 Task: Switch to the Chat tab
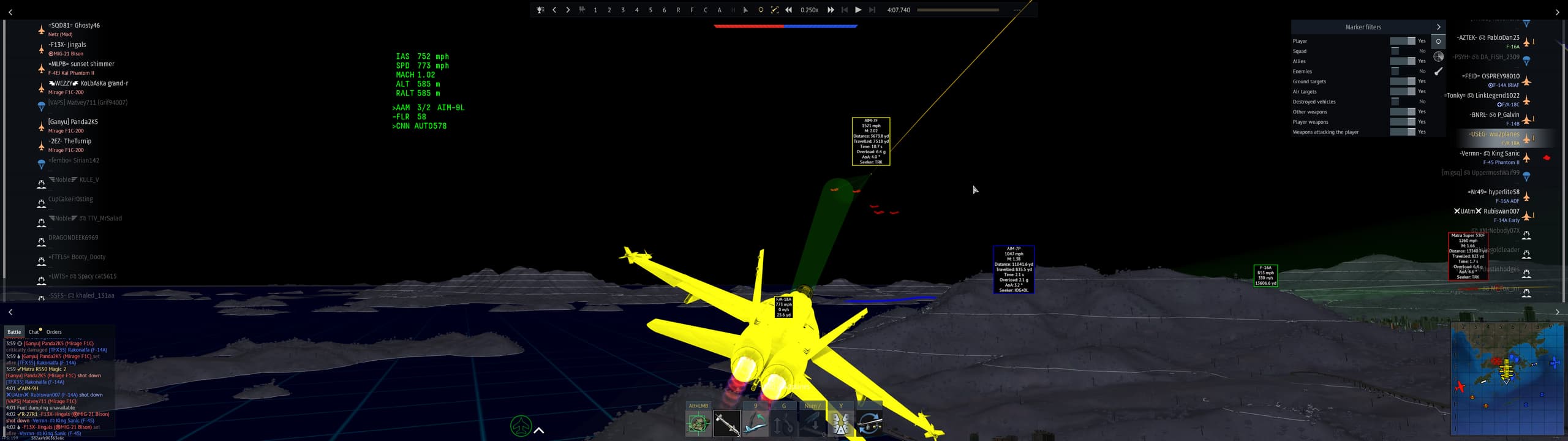pyautogui.click(x=34, y=332)
